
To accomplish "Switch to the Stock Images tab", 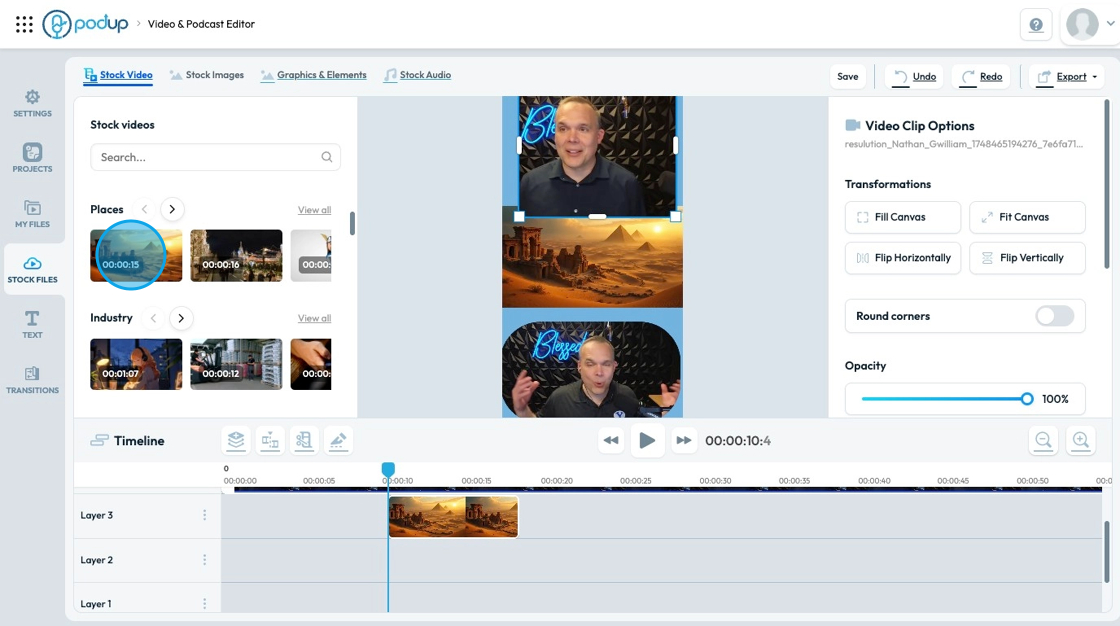I will [x=206, y=75].
